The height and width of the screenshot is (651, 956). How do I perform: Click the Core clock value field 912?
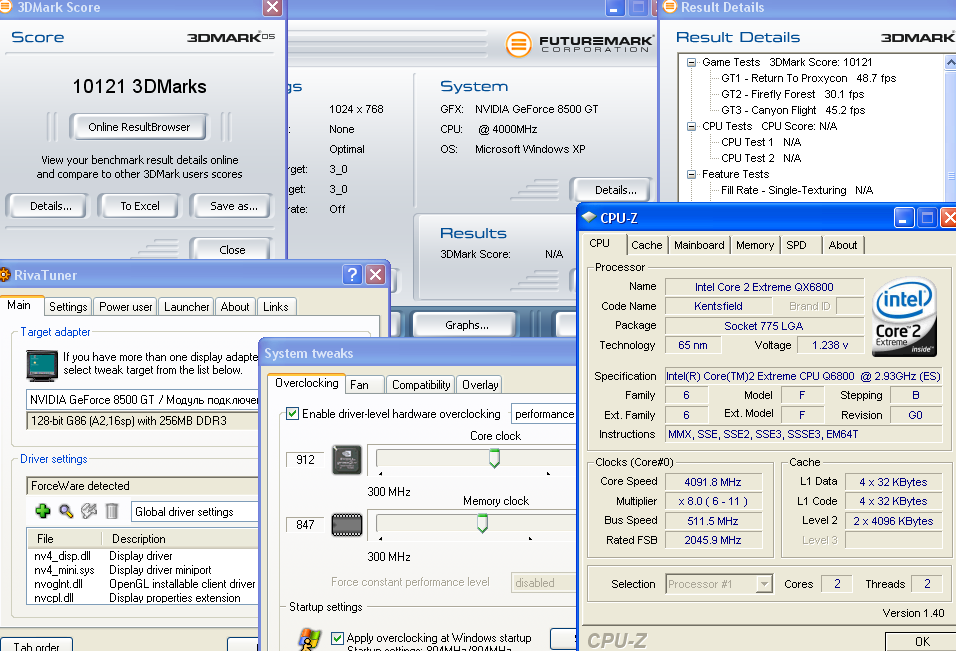[x=305, y=460]
